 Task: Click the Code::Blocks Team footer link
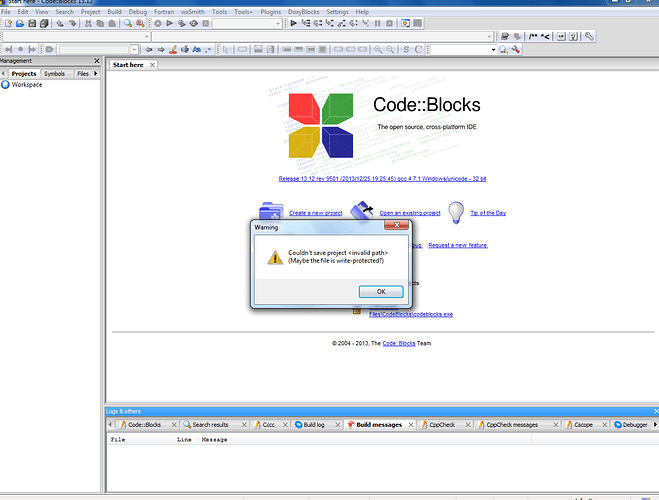399,344
